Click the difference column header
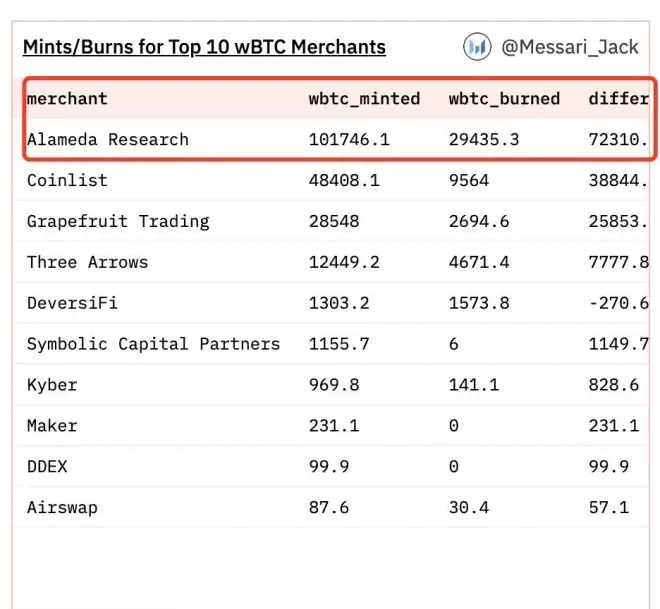The image size is (660, 609). pos(619,99)
